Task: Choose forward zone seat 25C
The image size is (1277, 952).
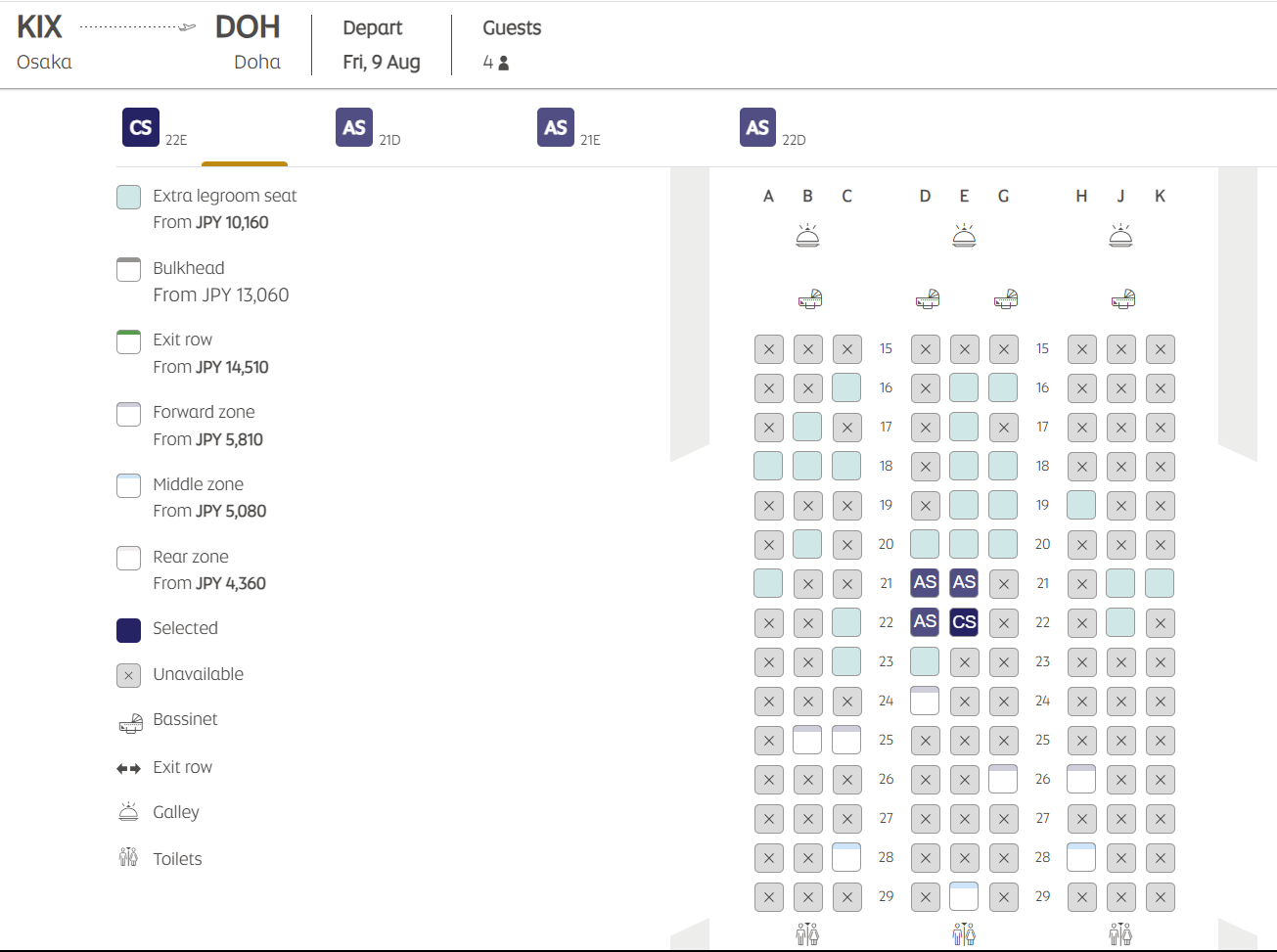Action: 846,740
